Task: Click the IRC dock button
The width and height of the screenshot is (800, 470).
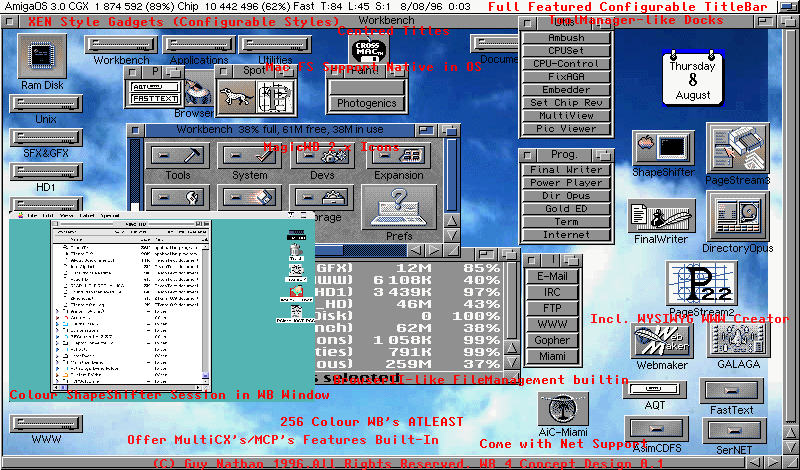Action: [x=552, y=292]
